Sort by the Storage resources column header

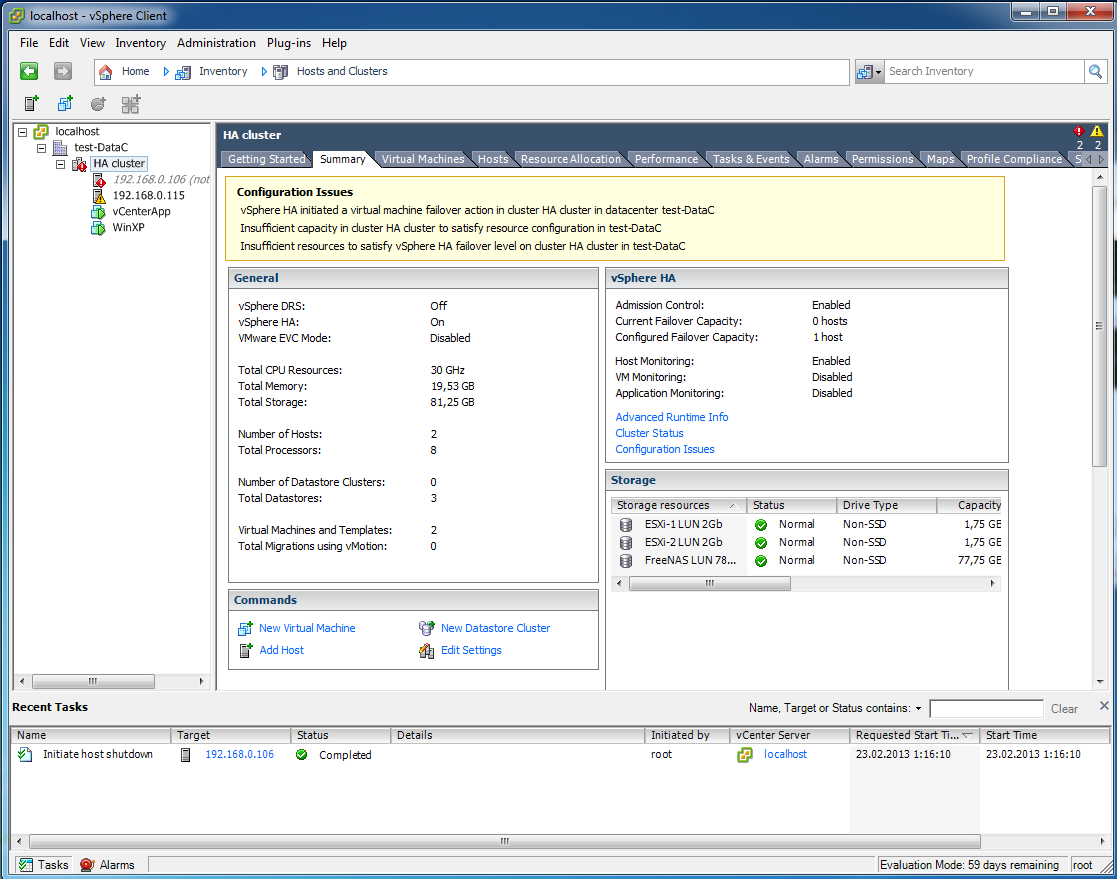pos(677,505)
